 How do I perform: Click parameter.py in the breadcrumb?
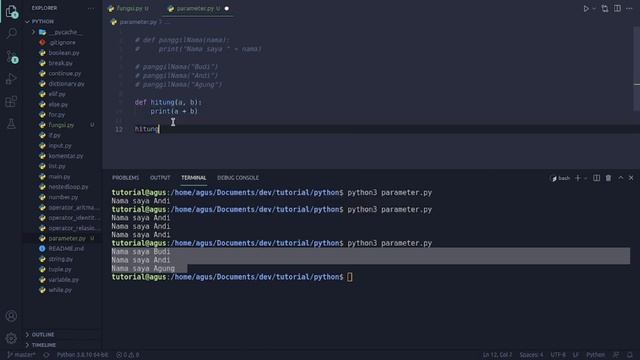(x=138, y=22)
